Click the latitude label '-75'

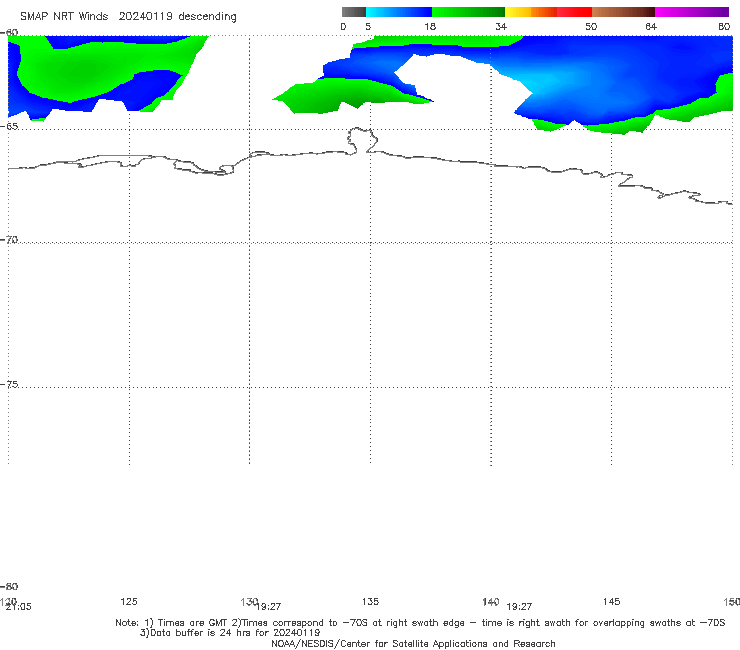[x=9, y=384]
